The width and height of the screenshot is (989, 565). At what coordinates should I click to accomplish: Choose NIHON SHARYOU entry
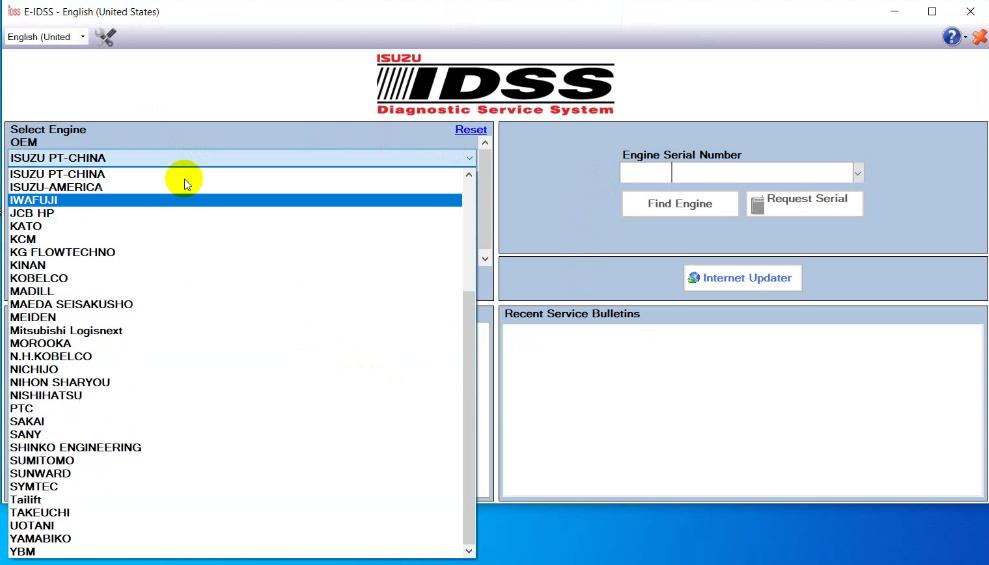point(235,383)
